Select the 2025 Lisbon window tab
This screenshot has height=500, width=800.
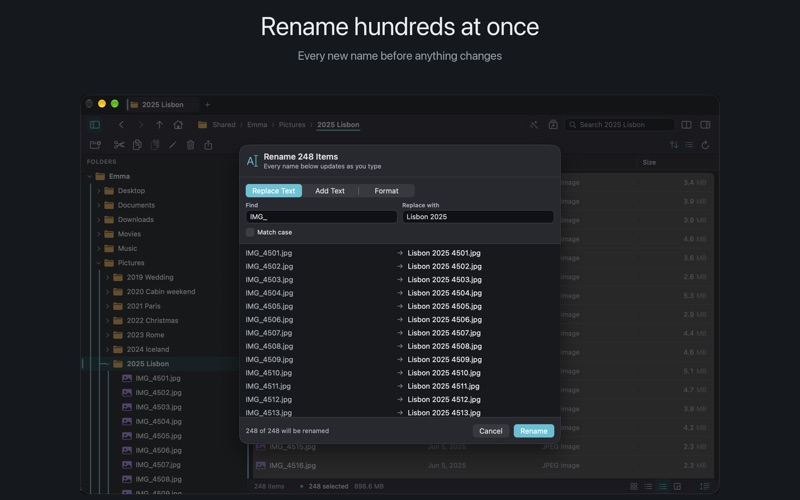(x=162, y=105)
